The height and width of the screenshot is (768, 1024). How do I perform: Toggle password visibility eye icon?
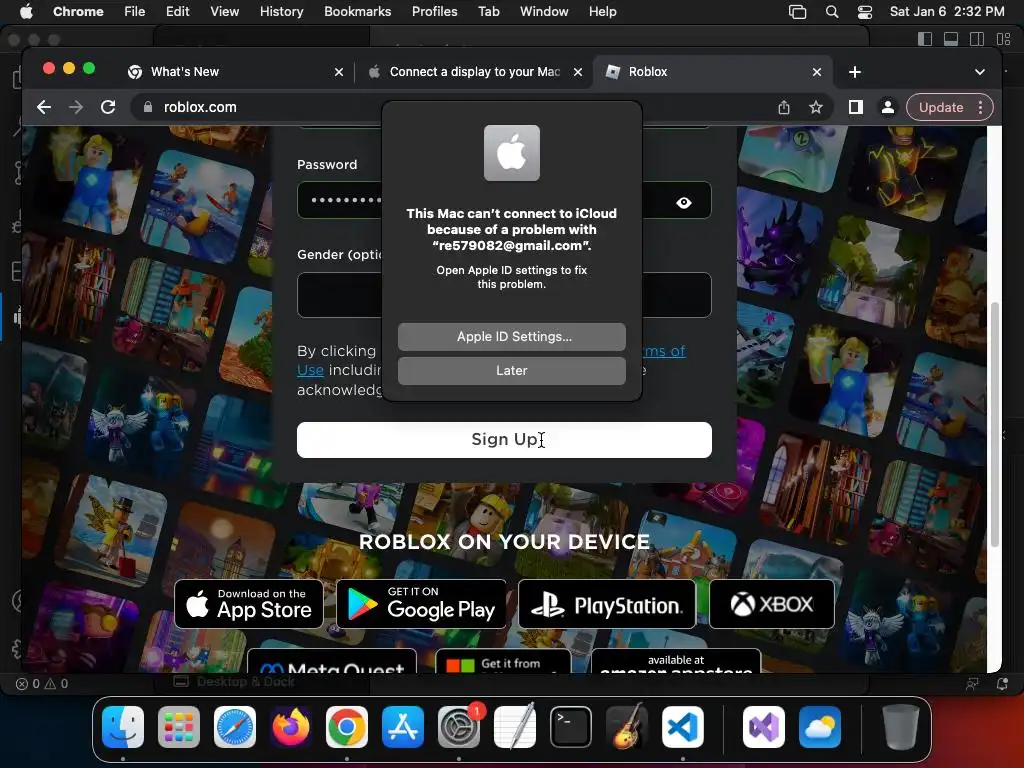click(x=683, y=202)
